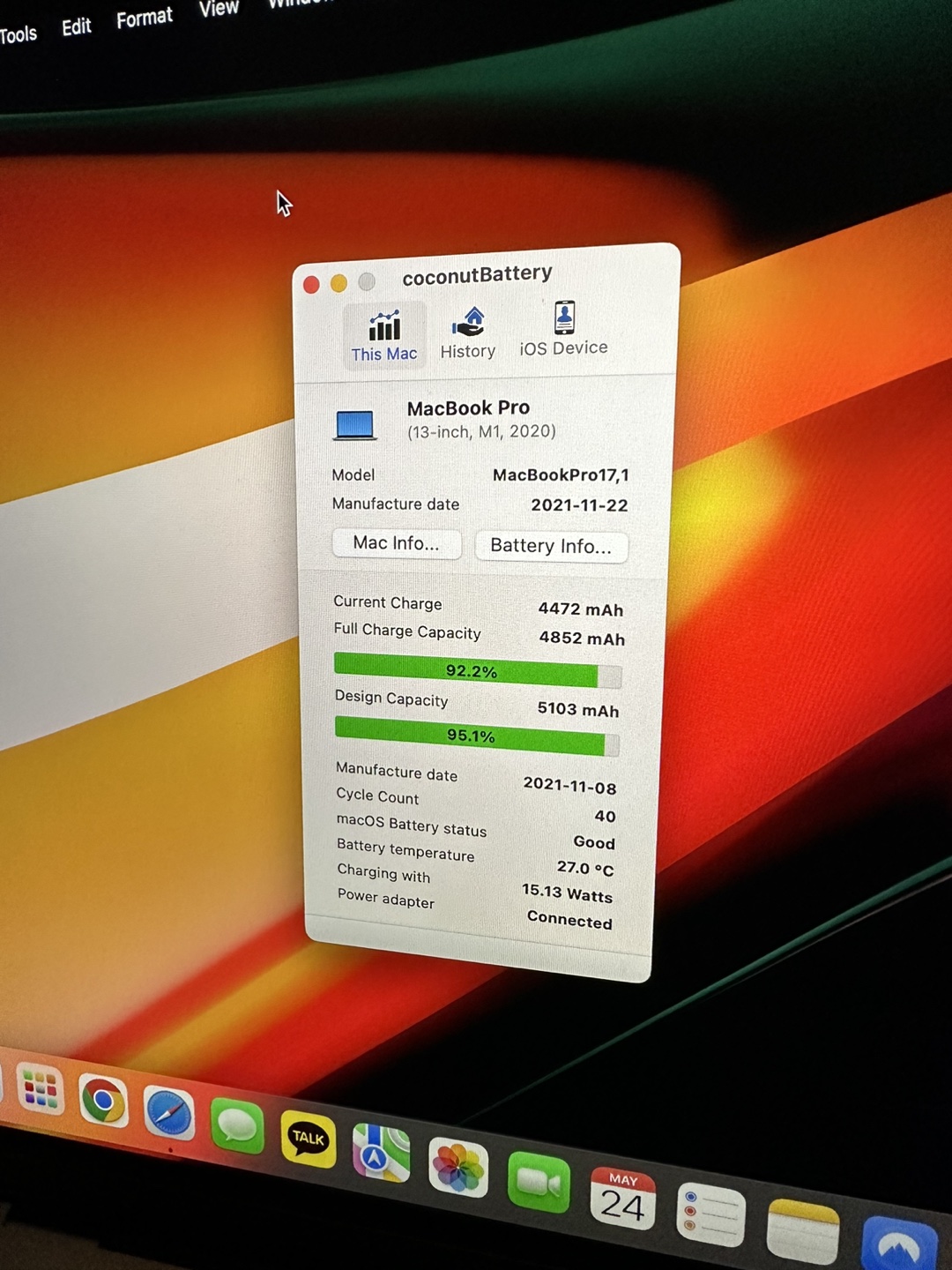Image resolution: width=952 pixels, height=1270 pixels.
Task: Open the Notes app in the Dock
Action: pos(802,1232)
